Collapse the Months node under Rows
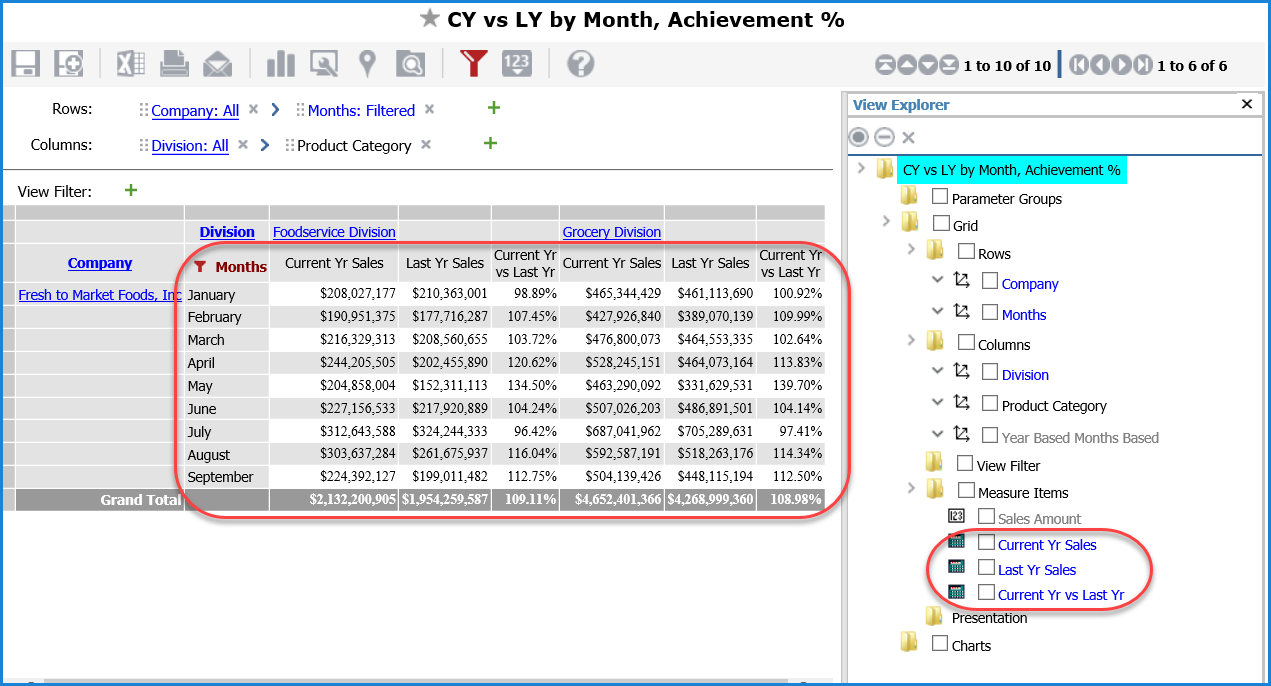Viewport: 1271px width, 686px height. coord(937,311)
